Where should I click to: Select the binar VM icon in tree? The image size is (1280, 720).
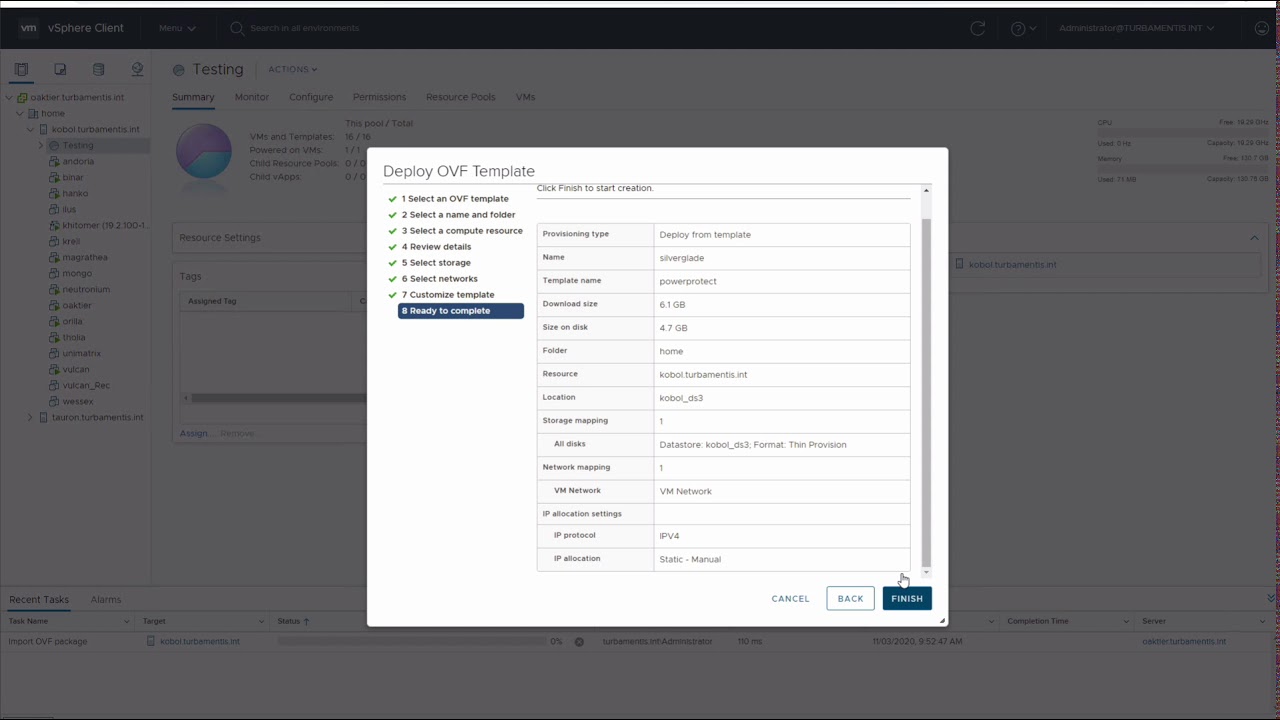pos(55,177)
